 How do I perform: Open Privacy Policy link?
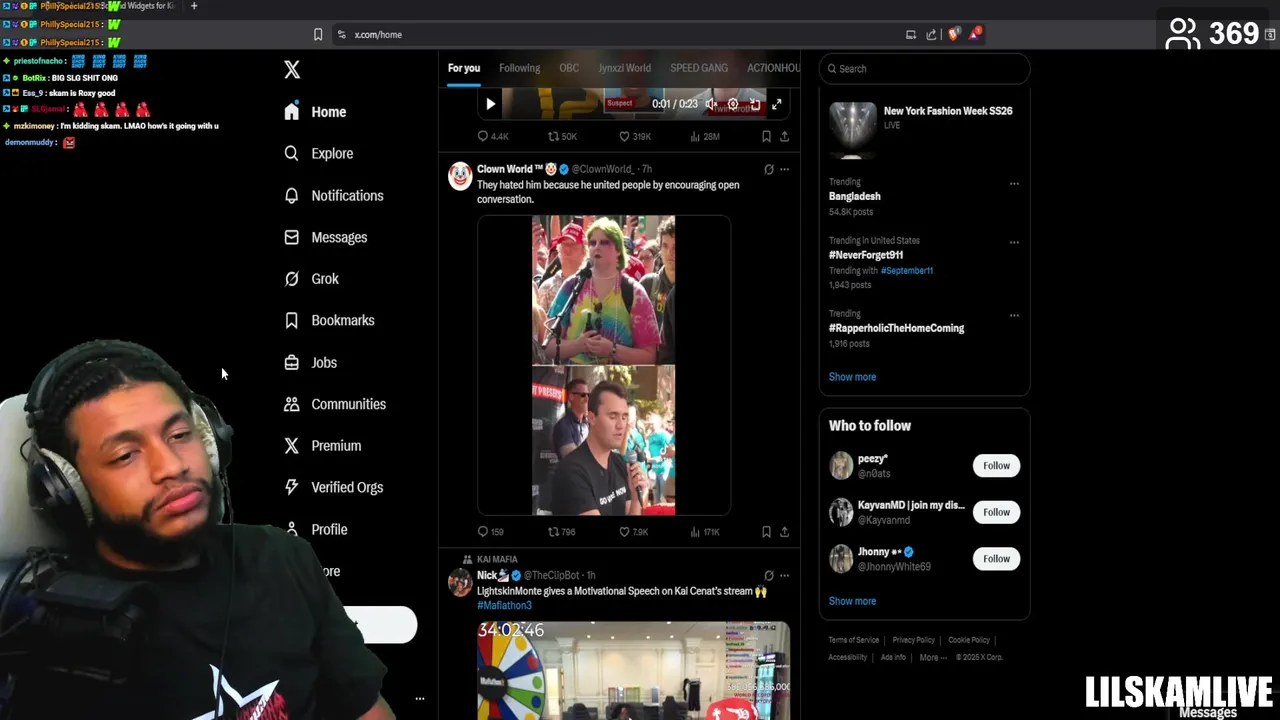coord(913,640)
